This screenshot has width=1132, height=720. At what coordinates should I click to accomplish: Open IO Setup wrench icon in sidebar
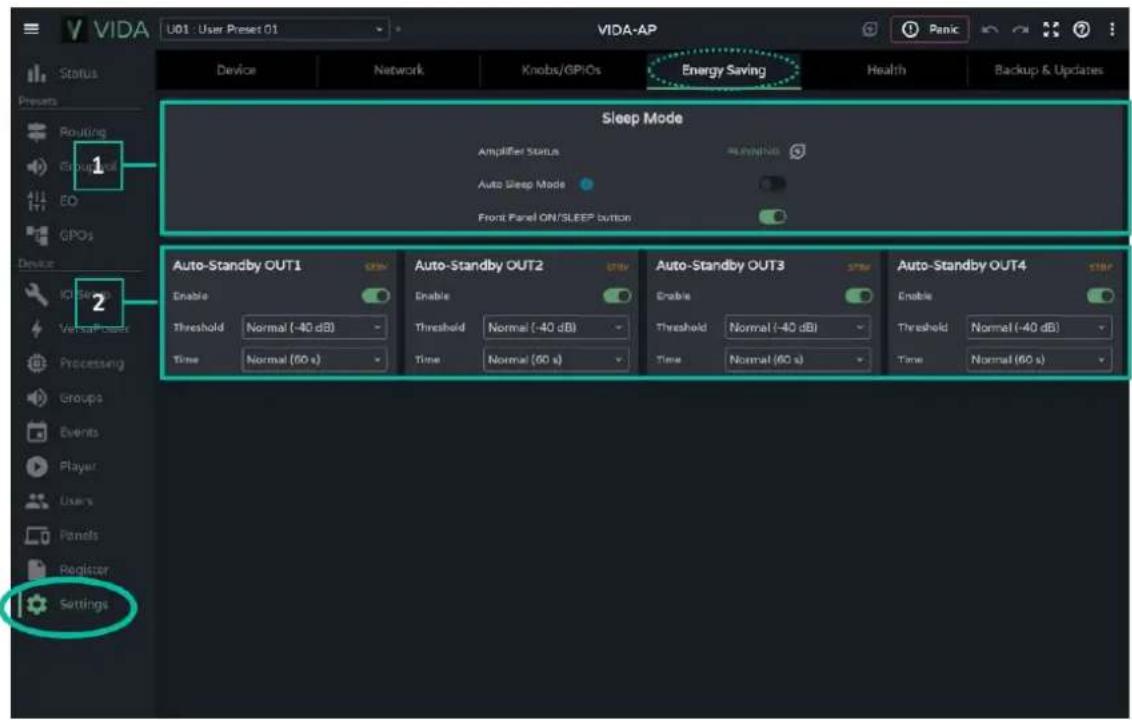coord(37,294)
